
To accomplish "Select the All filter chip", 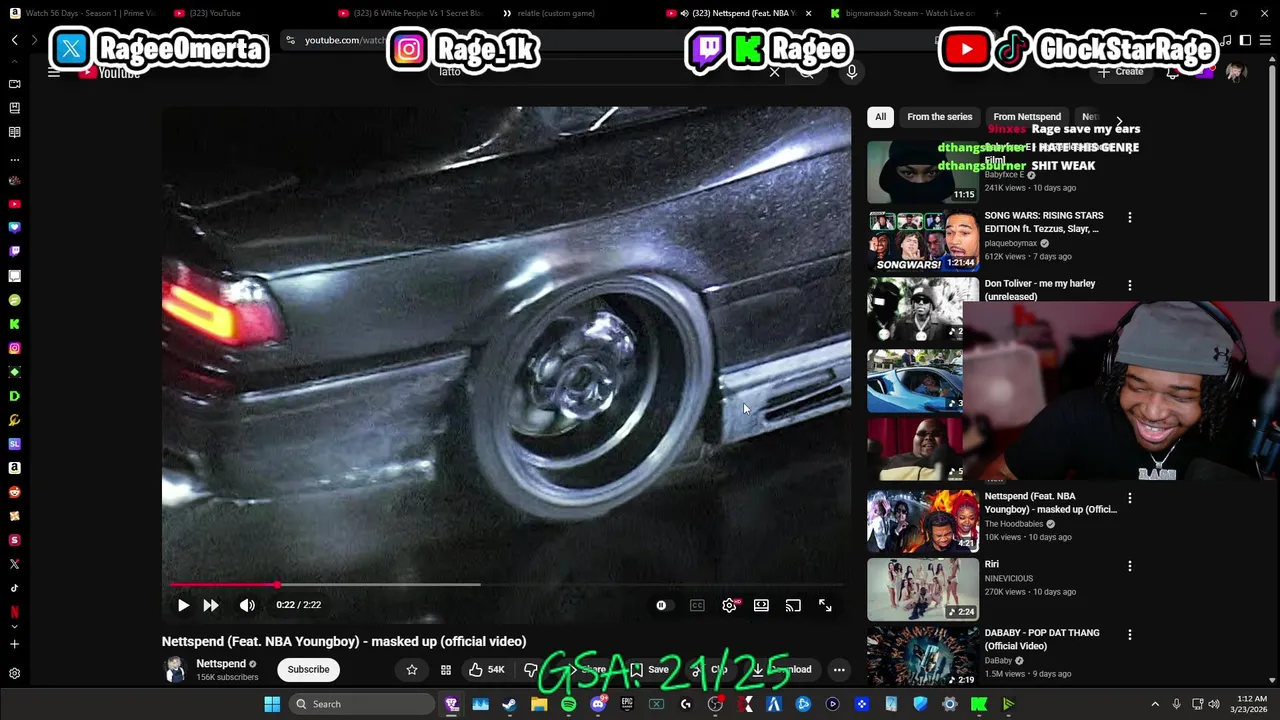I will pyautogui.click(x=880, y=117).
